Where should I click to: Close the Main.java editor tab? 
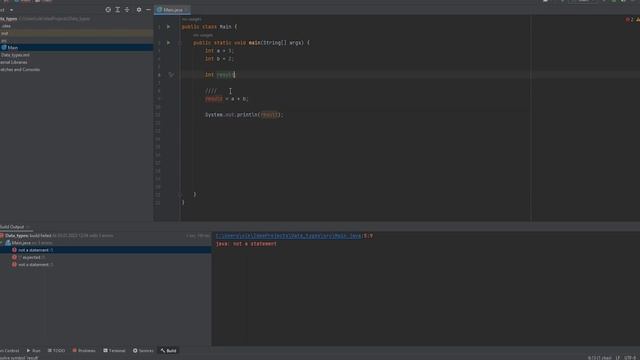click(187, 10)
